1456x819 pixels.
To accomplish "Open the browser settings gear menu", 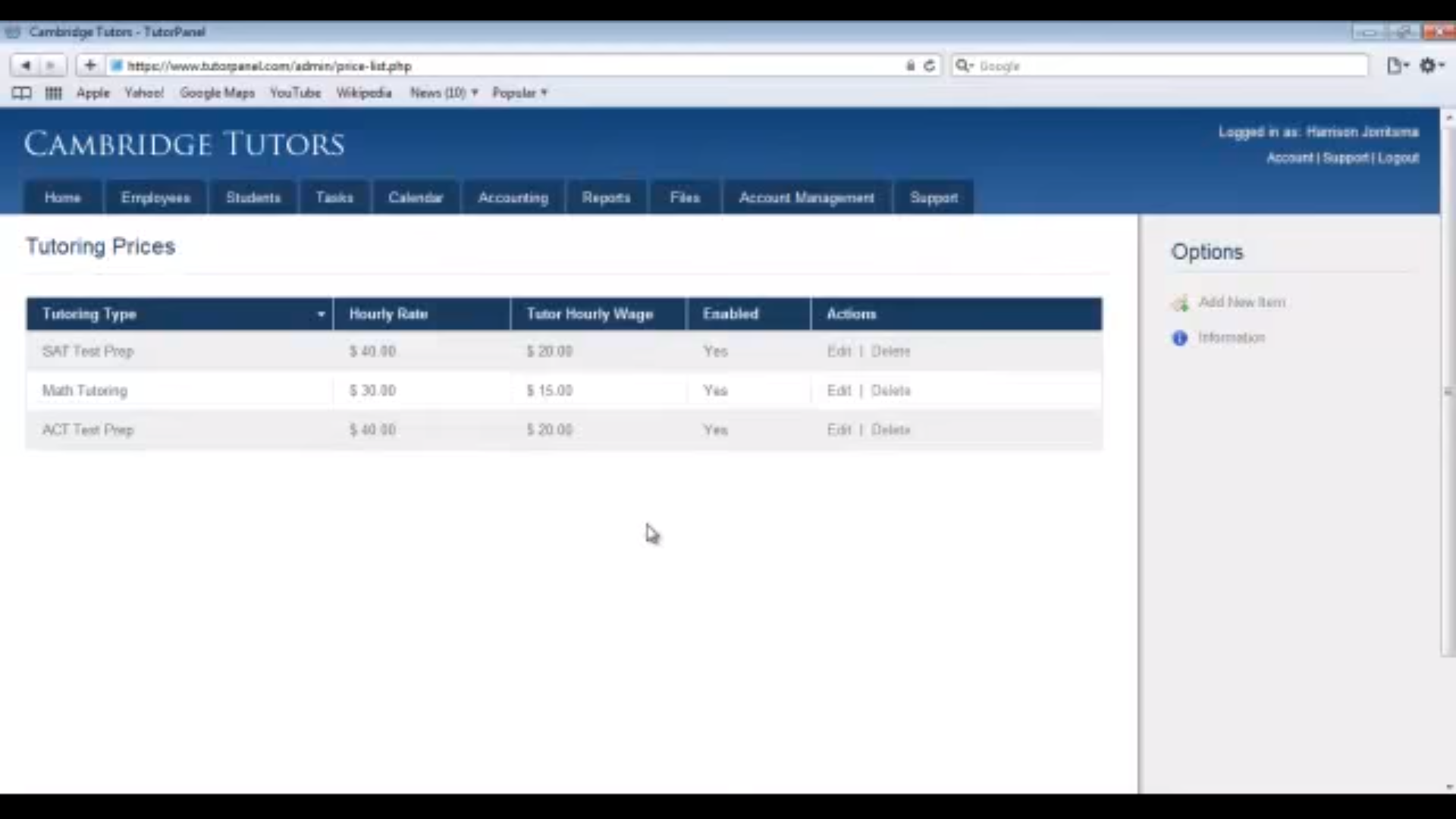I will 1431,66.
